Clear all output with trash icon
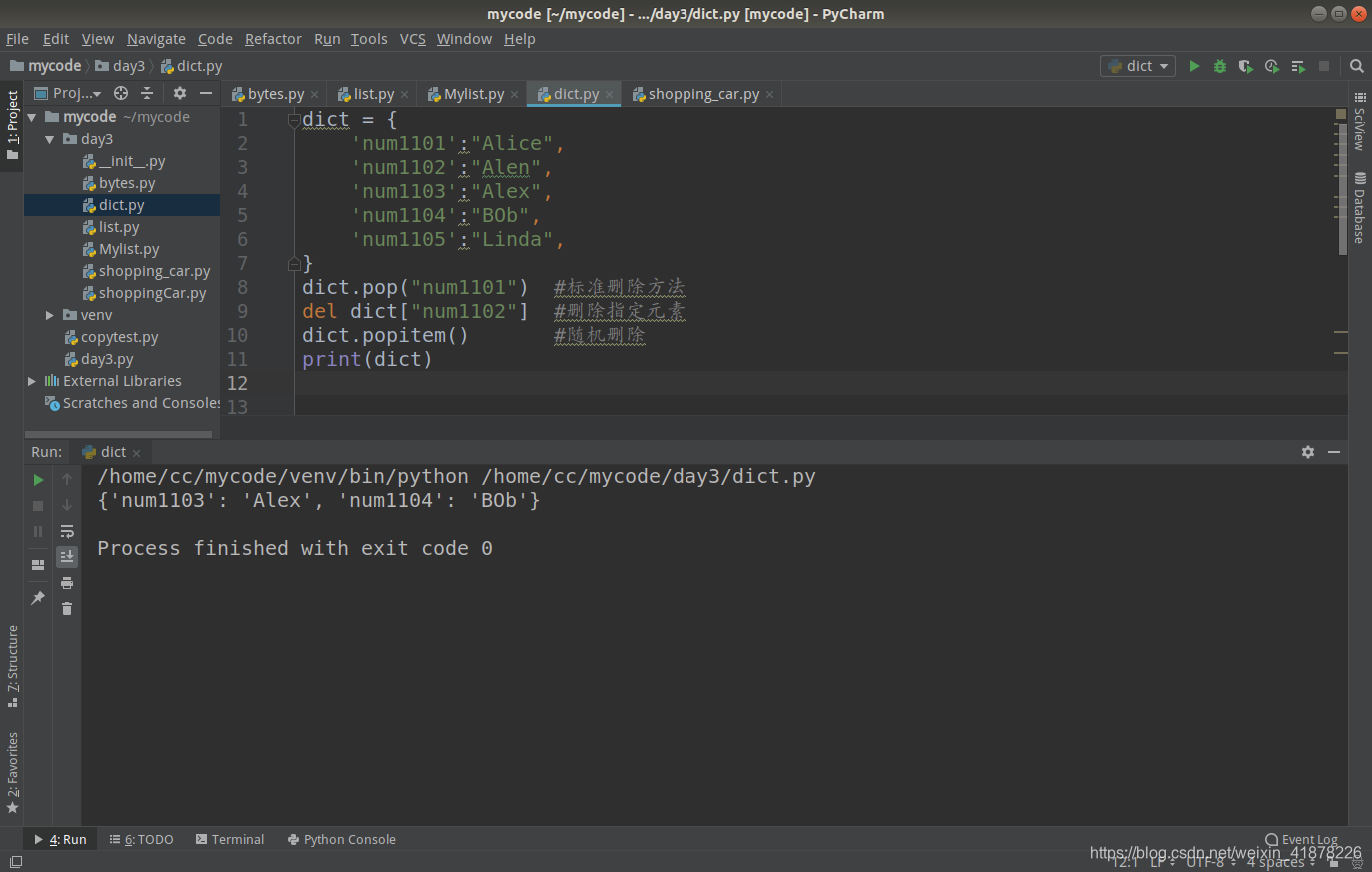This screenshot has height=872, width=1372. click(67, 608)
